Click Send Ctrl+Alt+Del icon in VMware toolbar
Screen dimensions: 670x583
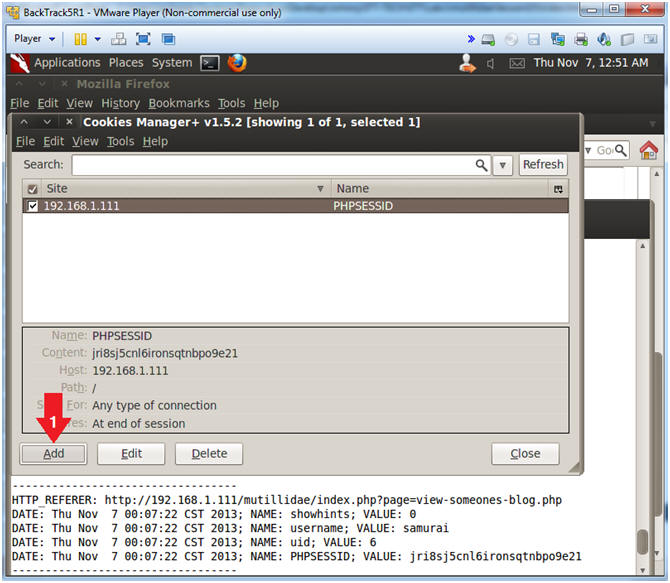tap(118, 39)
